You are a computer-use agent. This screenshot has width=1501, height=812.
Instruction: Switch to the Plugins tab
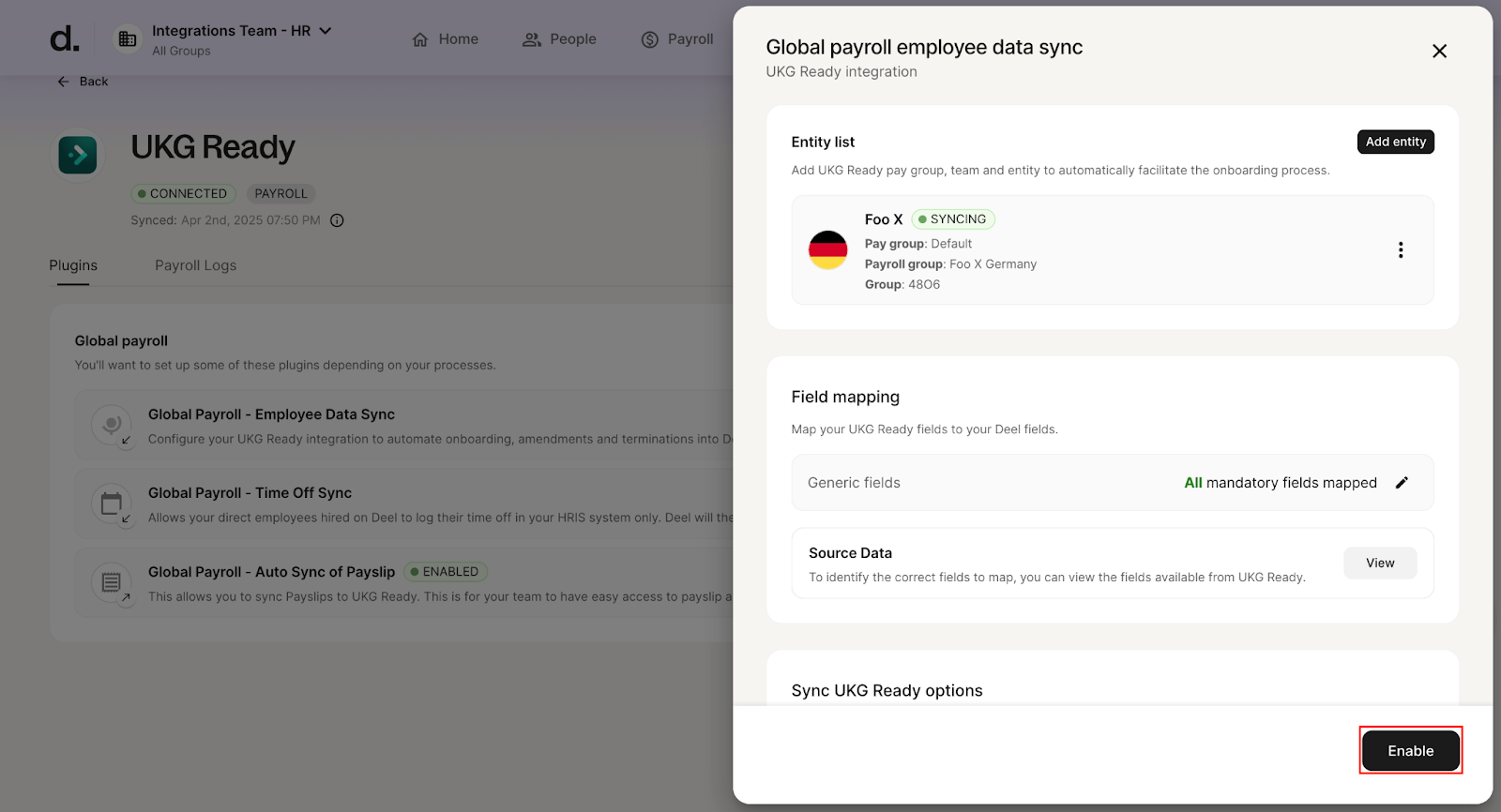73,265
